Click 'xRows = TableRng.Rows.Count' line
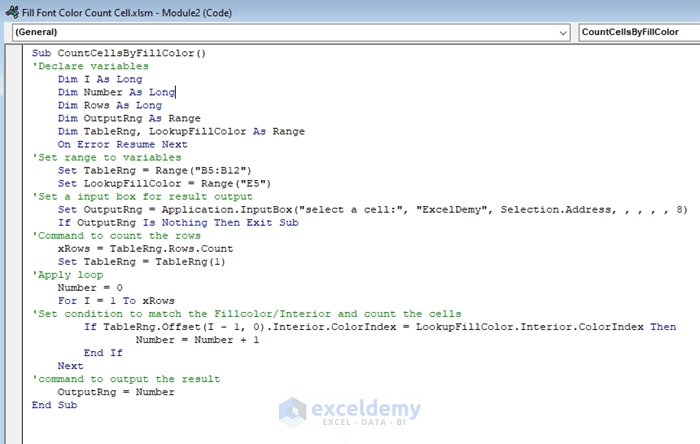This screenshot has width=700, height=444. pos(146,249)
